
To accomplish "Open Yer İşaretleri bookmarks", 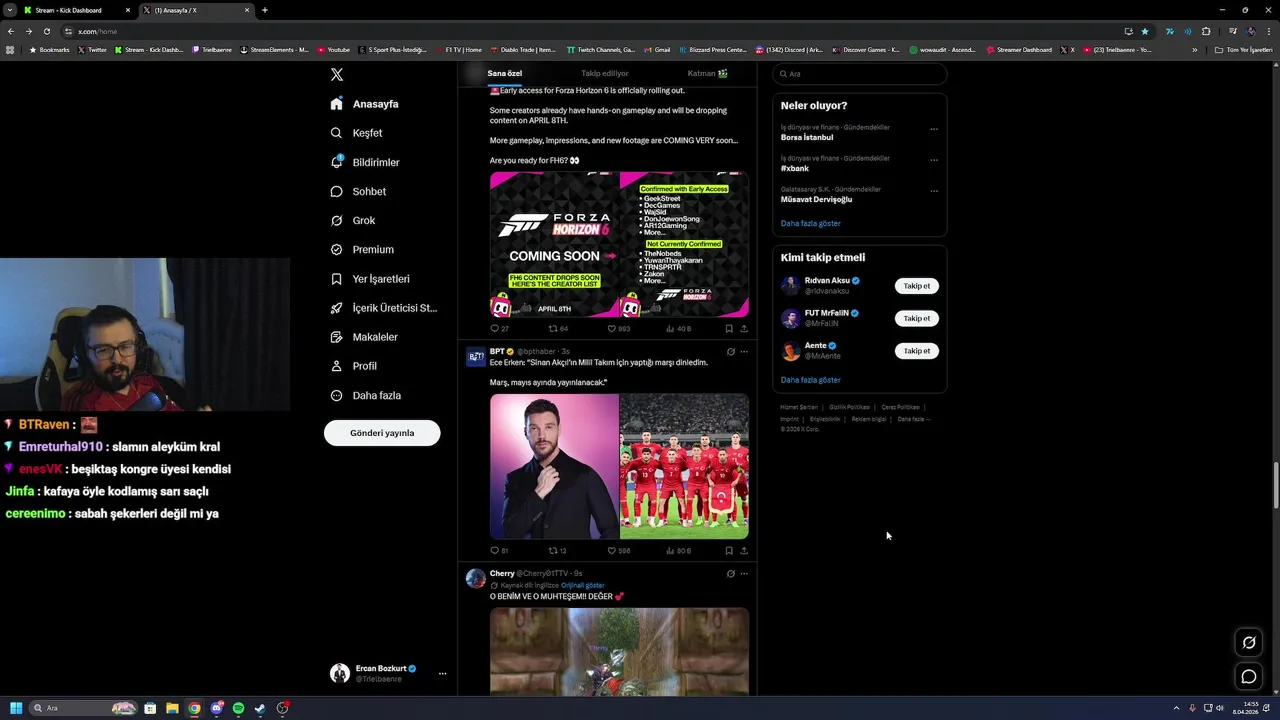I will tap(370, 279).
